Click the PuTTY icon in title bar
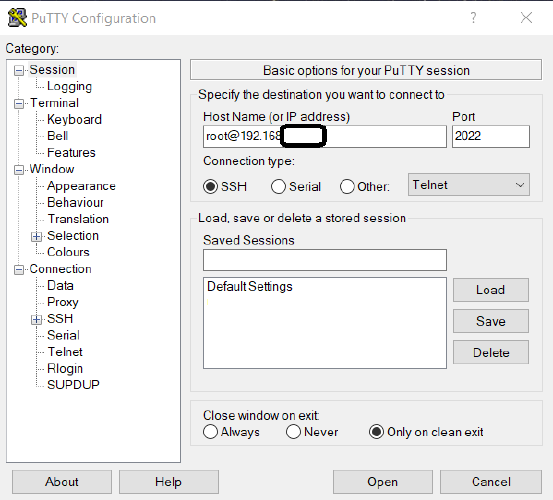 pos(17,18)
